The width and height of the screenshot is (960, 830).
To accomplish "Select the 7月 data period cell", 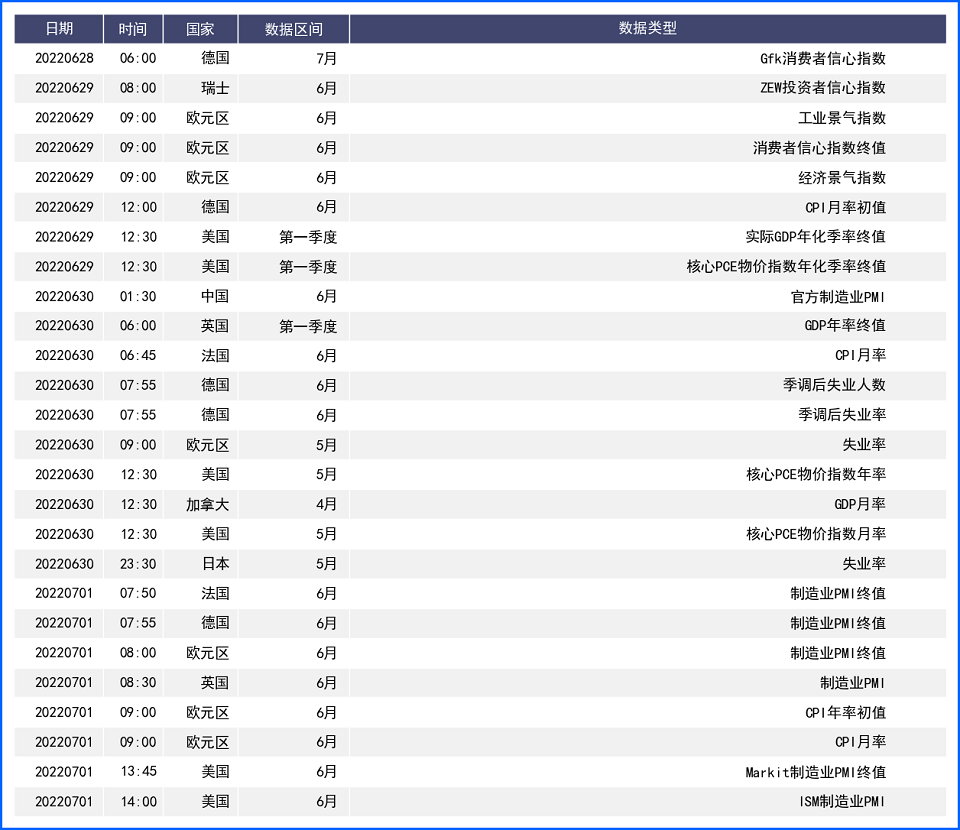I will [326, 58].
